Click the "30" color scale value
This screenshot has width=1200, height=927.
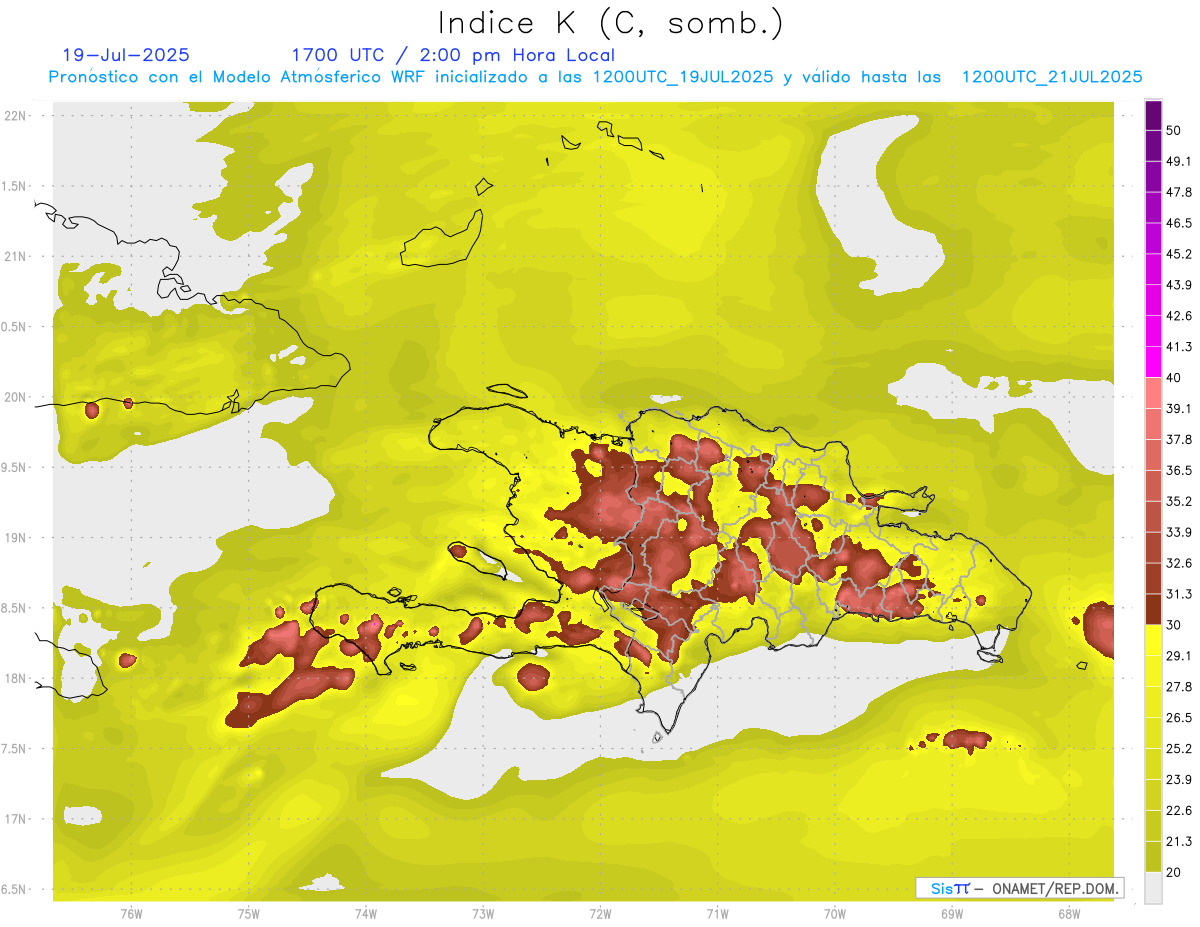[1174, 625]
